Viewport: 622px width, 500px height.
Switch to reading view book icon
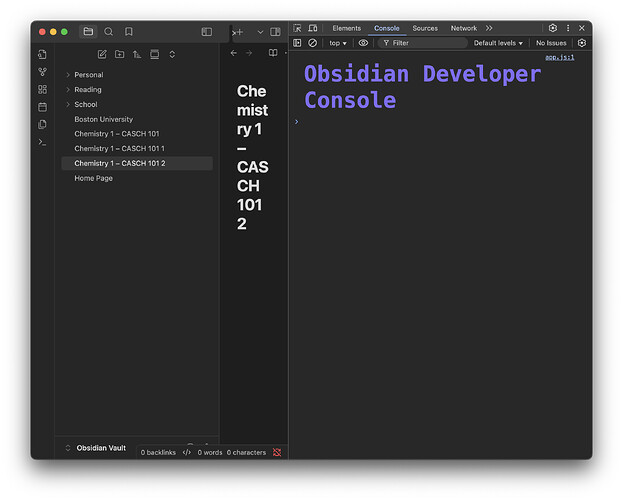pyautogui.click(x=273, y=53)
